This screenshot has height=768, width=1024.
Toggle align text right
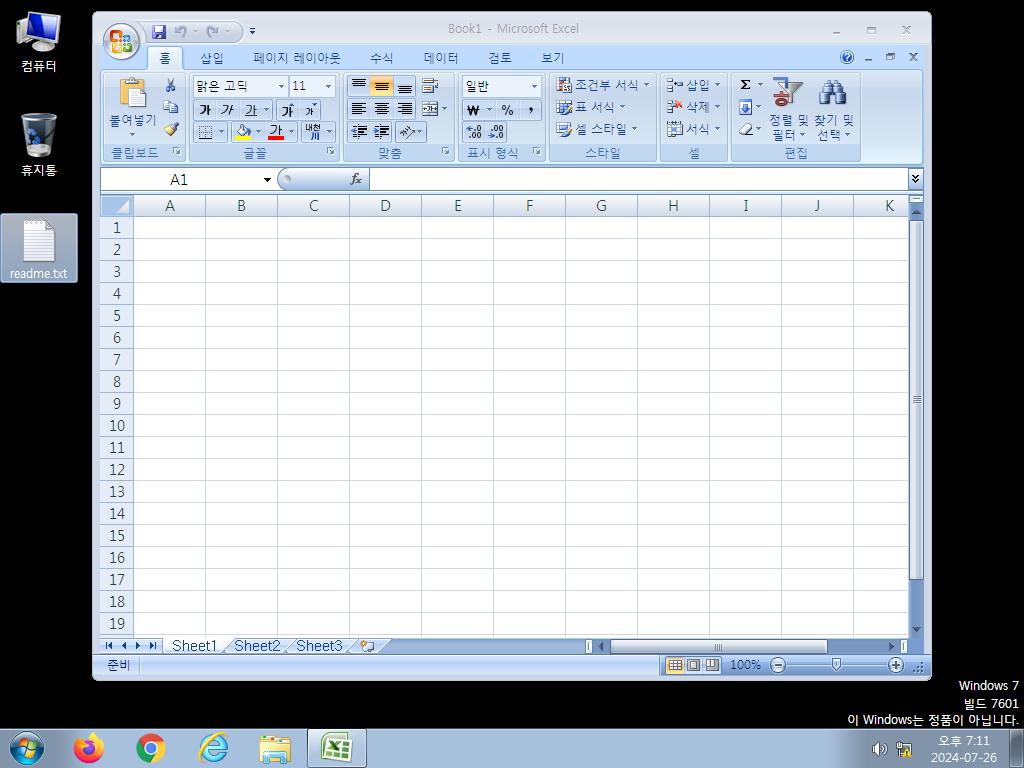click(405, 109)
